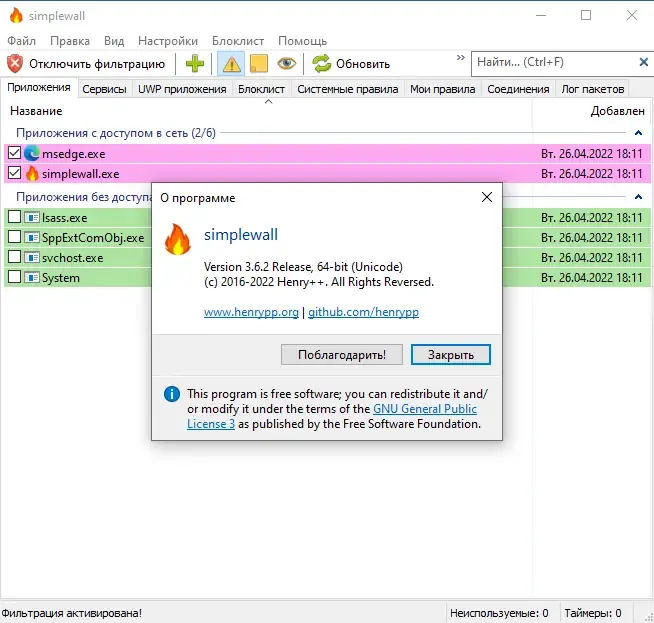Screen dimensions: 654x623
Task: Open the Блоклист menu in menu bar
Action: tap(238, 41)
